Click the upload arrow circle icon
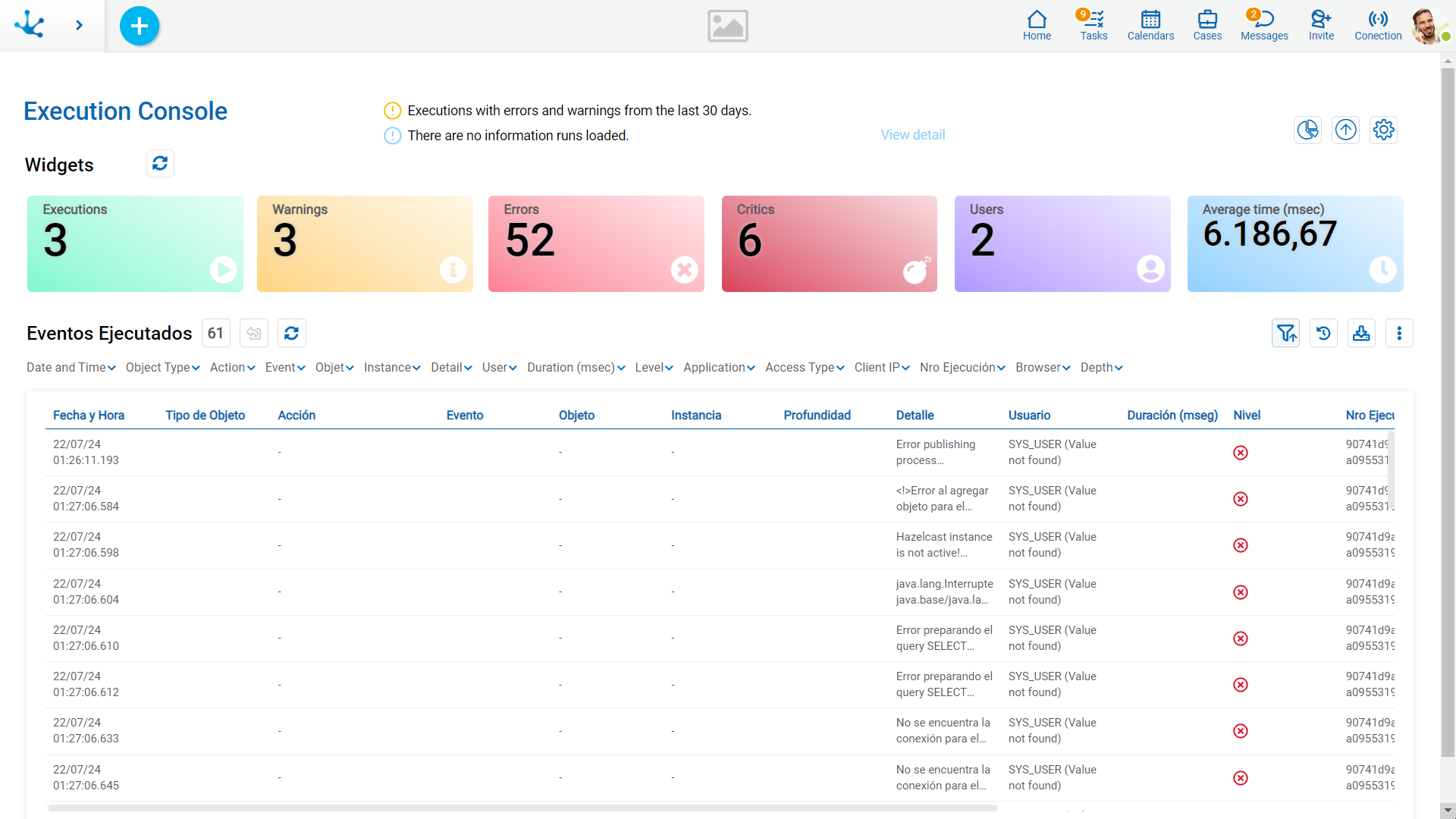This screenshot has height=819, width=1456. pos(1345,130)
